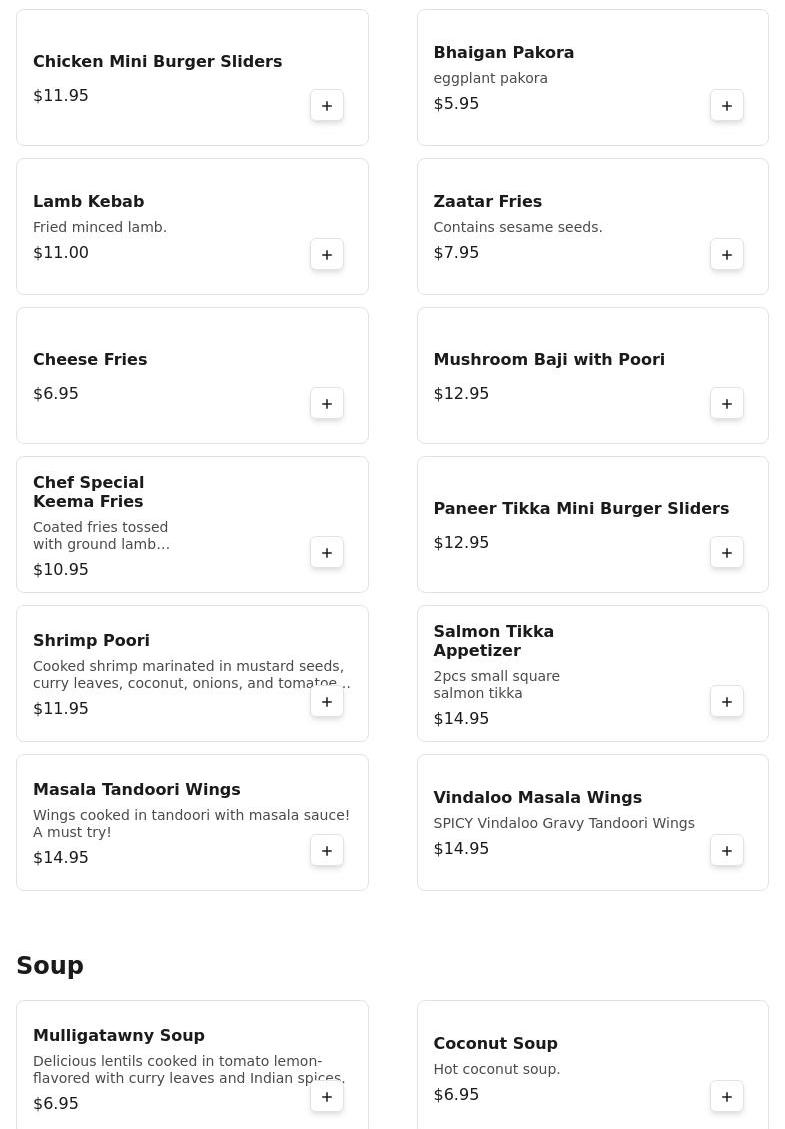Image resolution: width=785 pixels, height=1129 pixels.
Task: Add Chicken Mini Burger Sliders to cart
Action: 327,106
